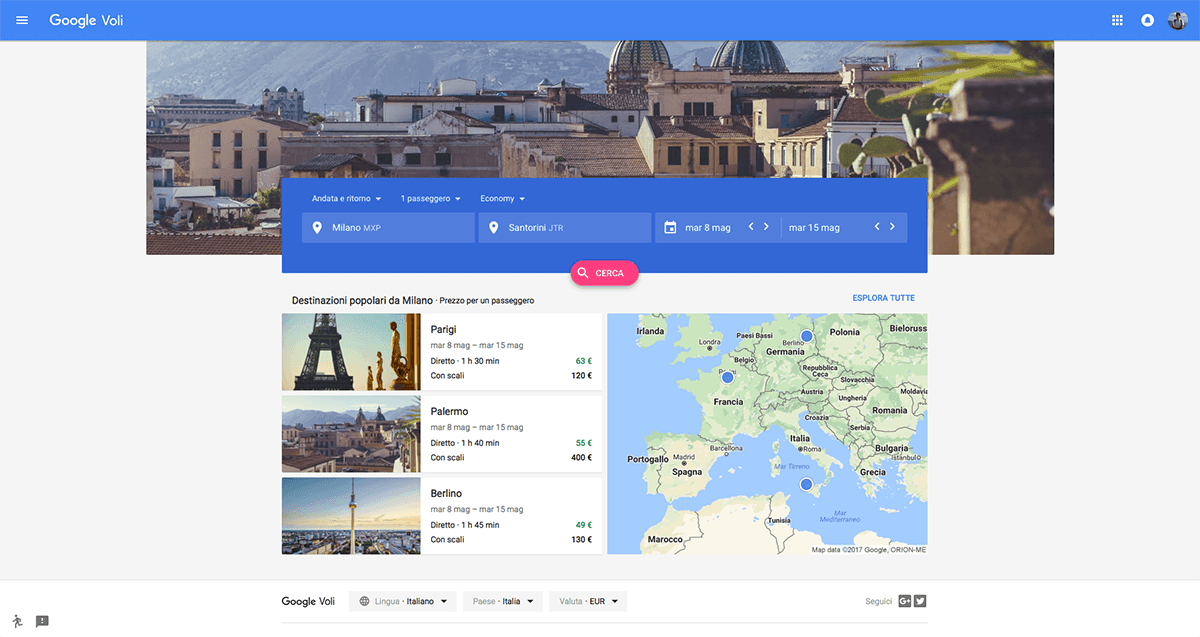Click the Palermo marker on the map

click(806, 485)
